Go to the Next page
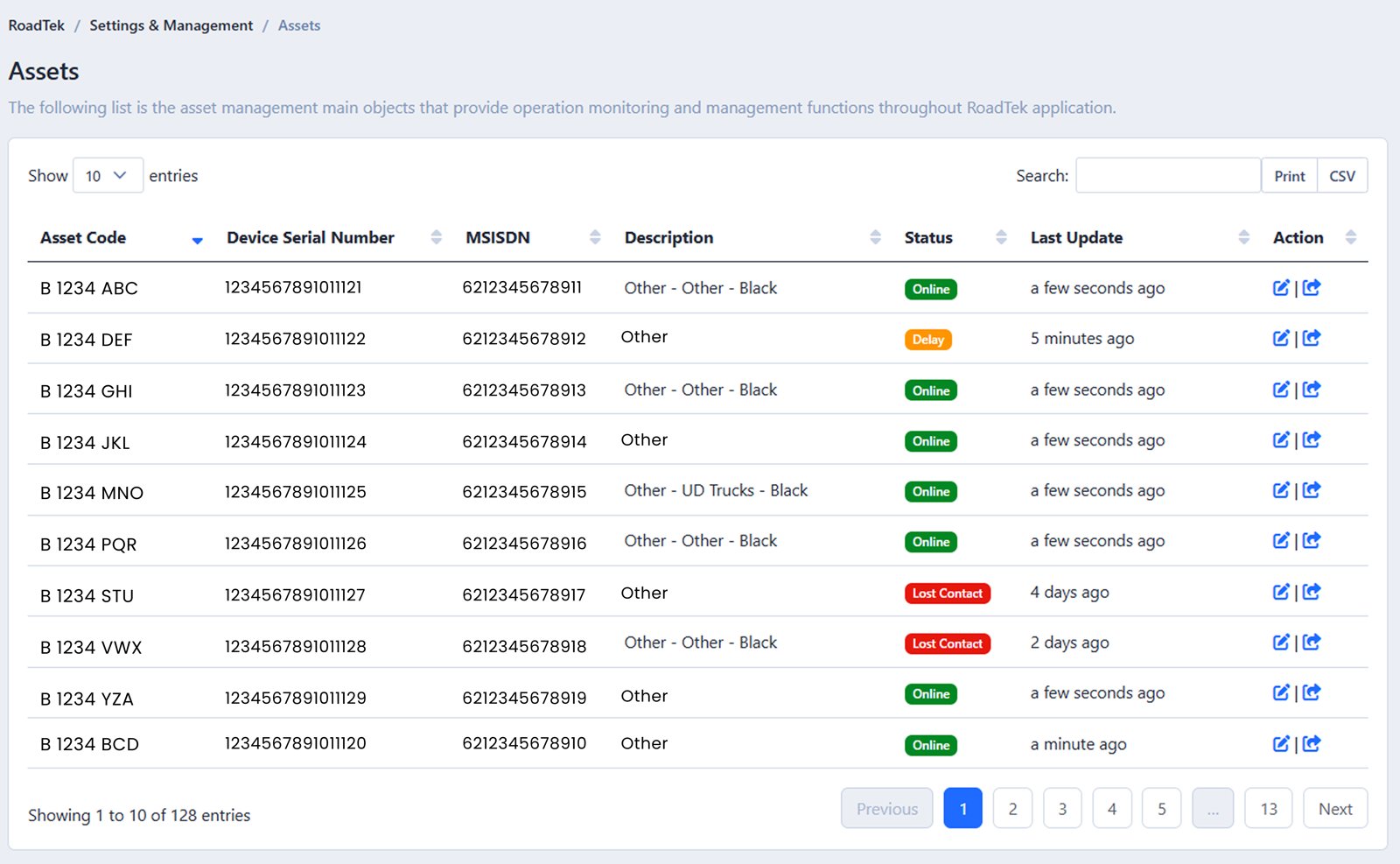 [1334, 809]
